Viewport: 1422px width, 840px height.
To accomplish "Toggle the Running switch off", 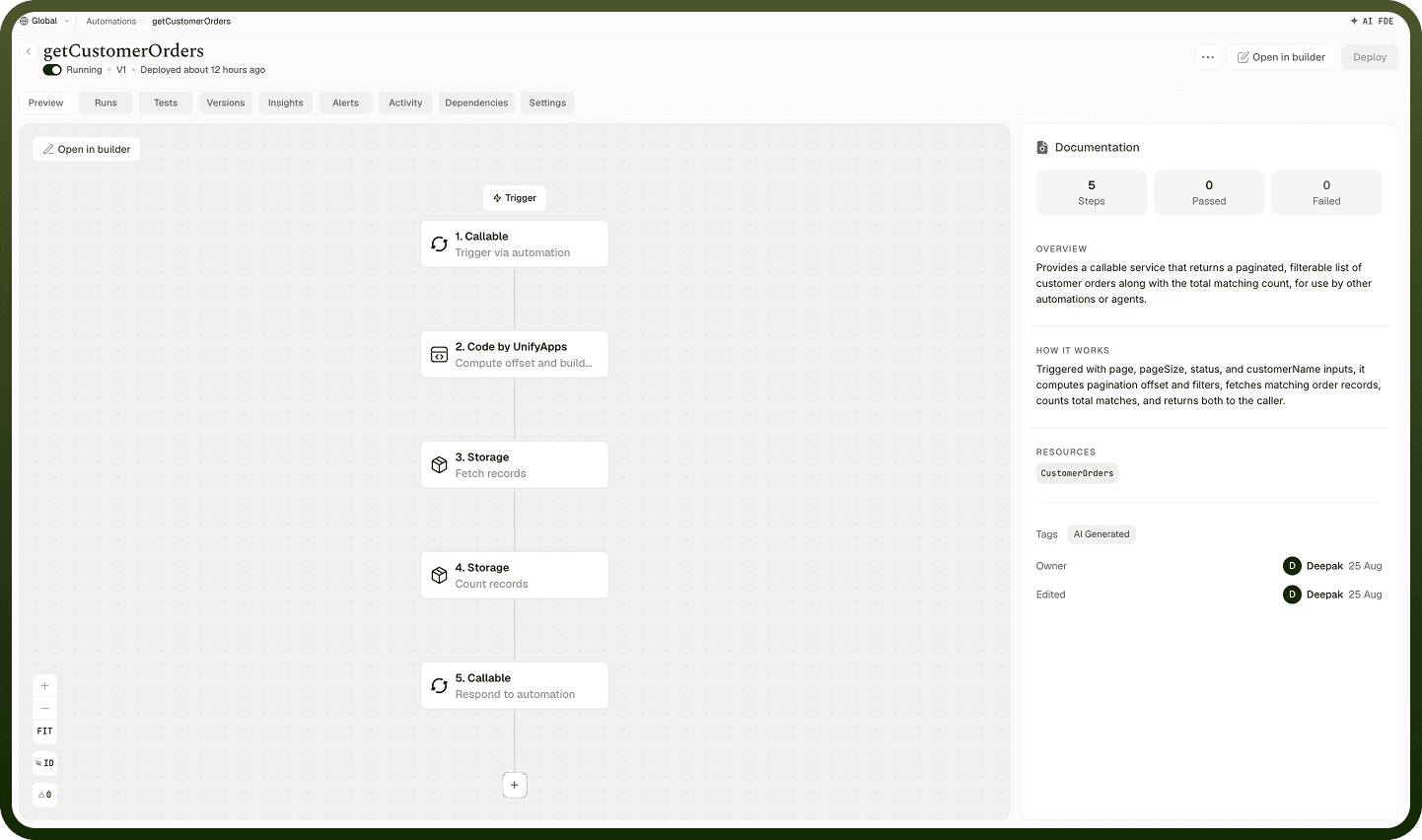I will [52, 70].
